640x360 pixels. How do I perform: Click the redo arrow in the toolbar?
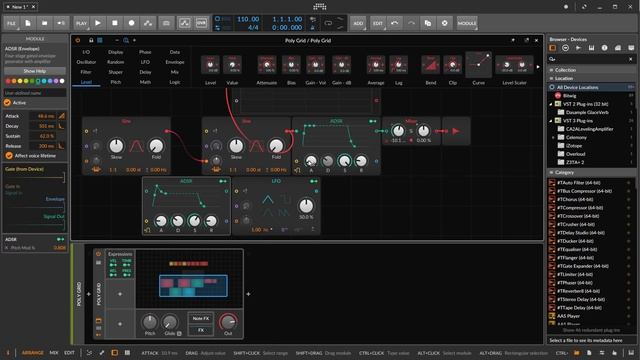[x=411, y=23]
